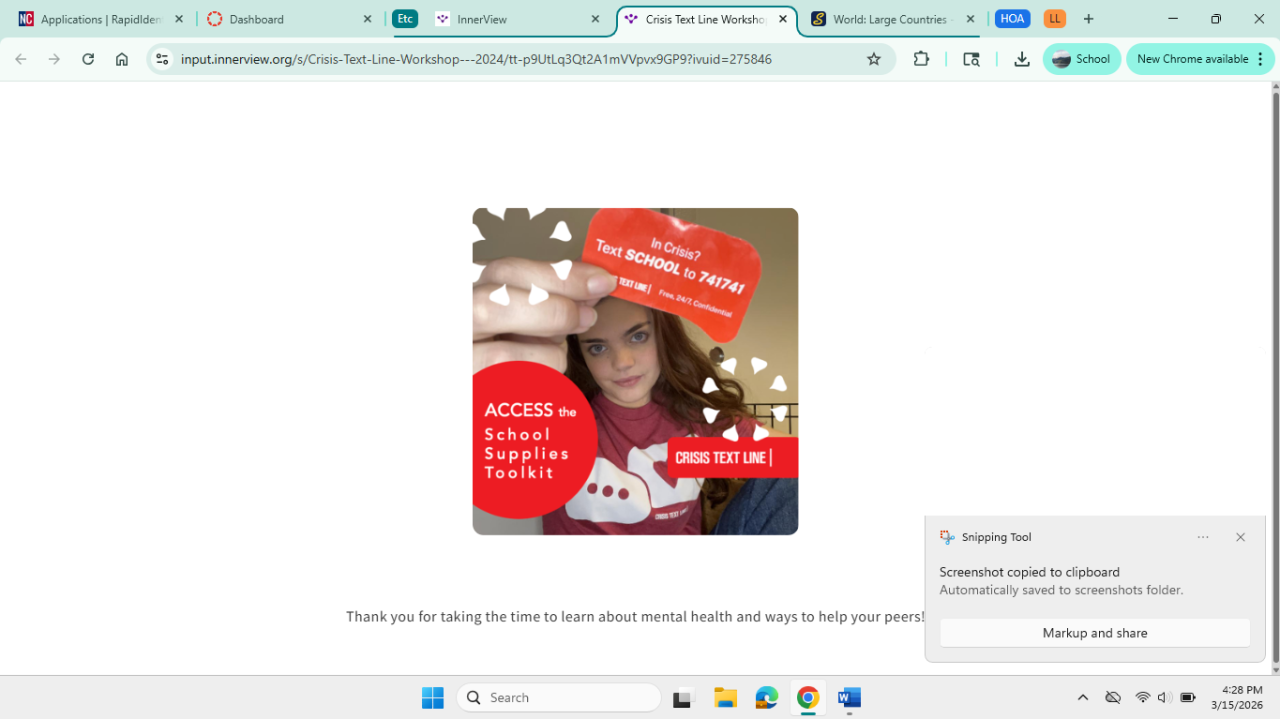Screen dimensions: 1280x719
Task: Open the HOA tab group
Action: 1012,19
